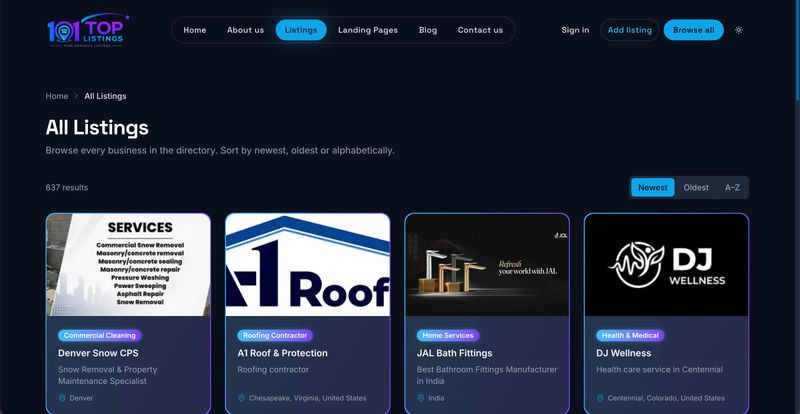Viewport: 800px width, 414px height.
Task: Open the DJ Wellness logo thumbnail
Action: 666,265
